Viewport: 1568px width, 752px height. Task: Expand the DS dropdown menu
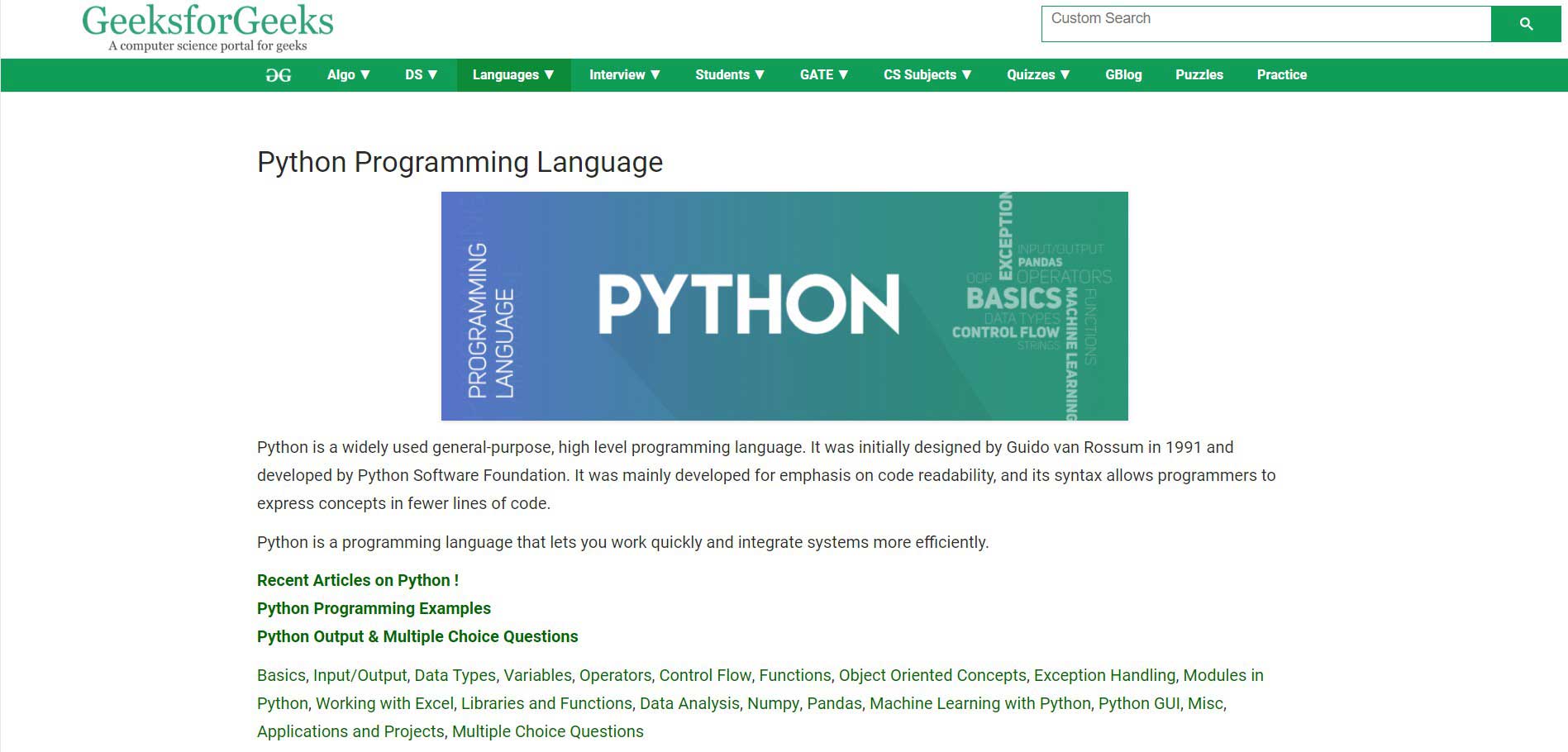(x=421, y=75)
